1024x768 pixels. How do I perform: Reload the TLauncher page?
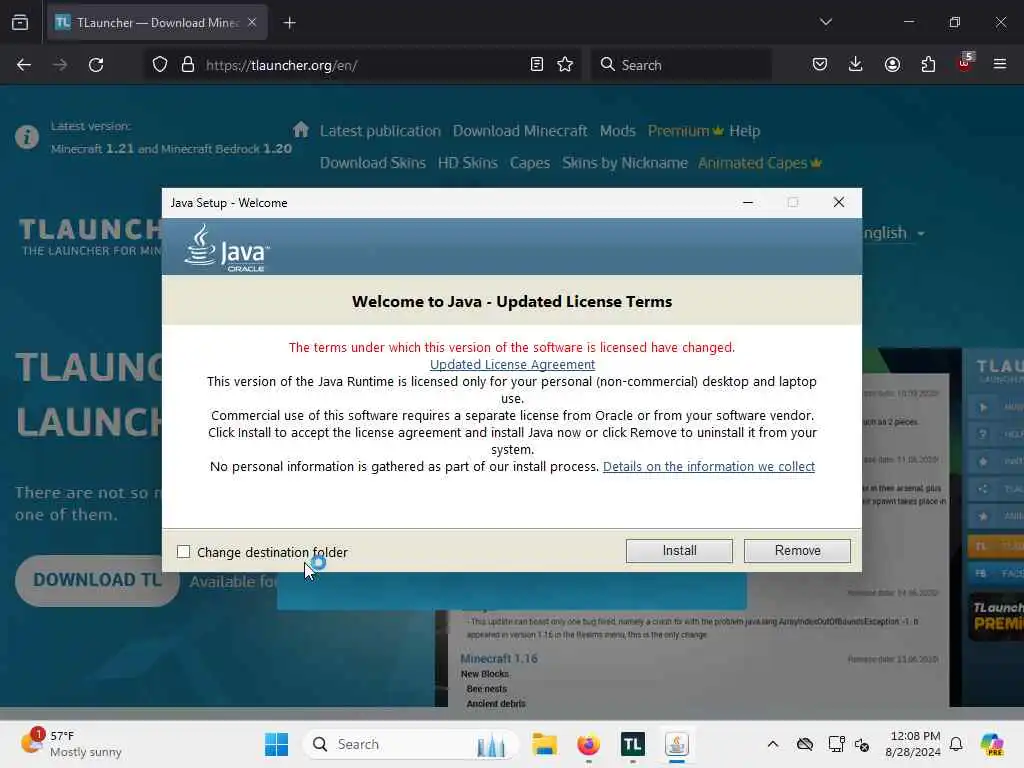tap(96, 65)
